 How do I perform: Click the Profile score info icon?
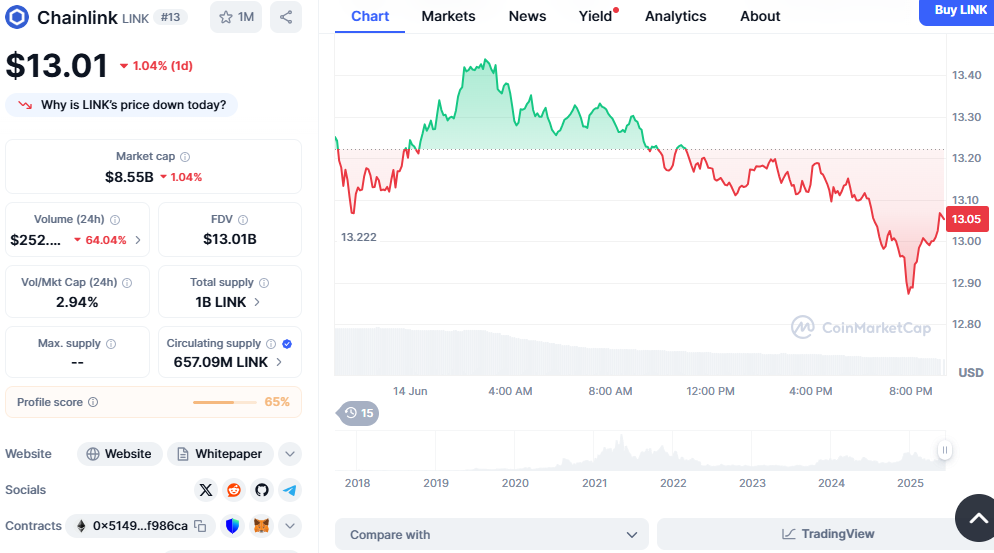(93, 402)
